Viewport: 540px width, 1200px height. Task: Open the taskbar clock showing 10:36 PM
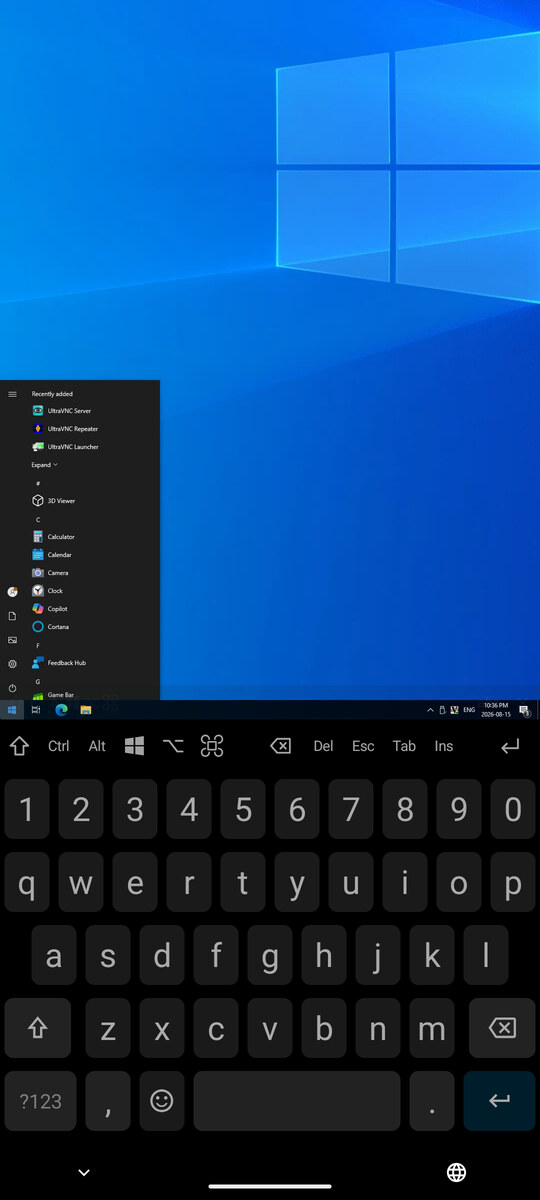[x=496, y=710]
